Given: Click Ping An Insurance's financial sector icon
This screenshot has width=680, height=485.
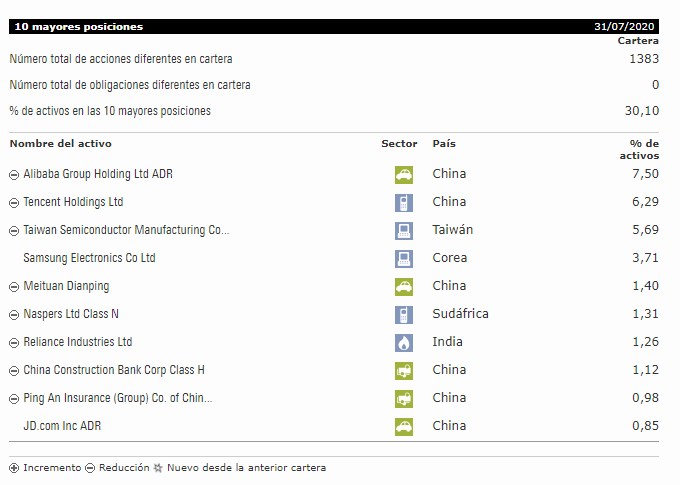Looking at the screenshot, I should click(404, 399).
